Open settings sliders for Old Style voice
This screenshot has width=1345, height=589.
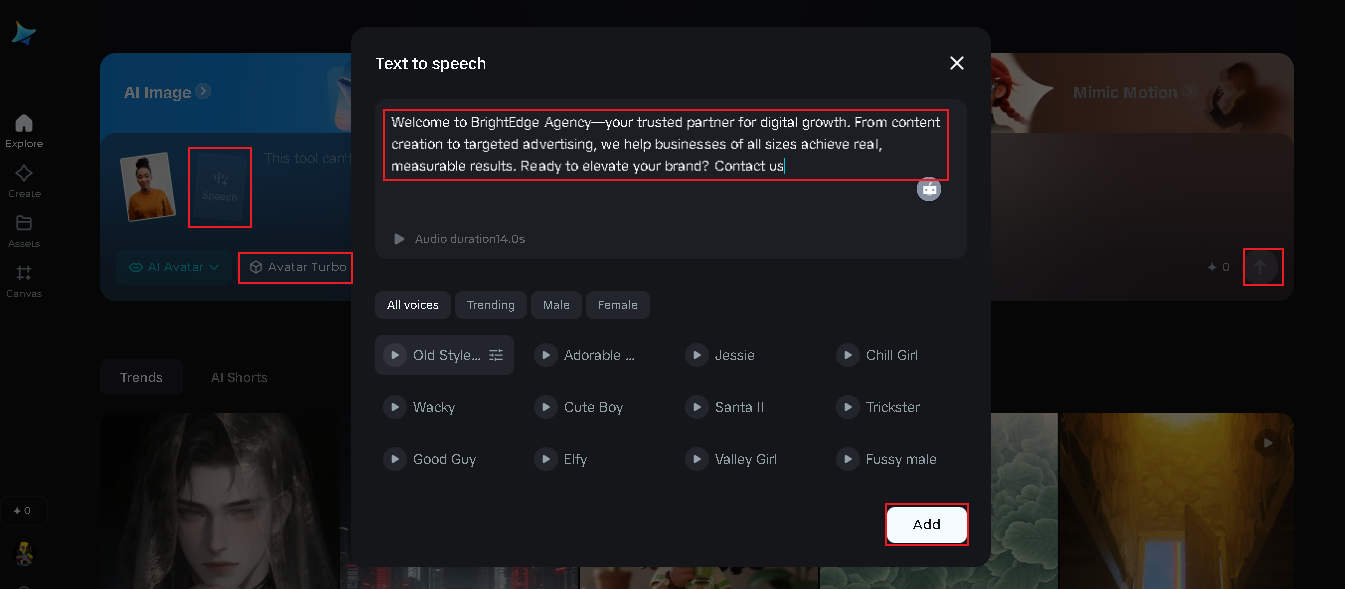coord(496,355)
